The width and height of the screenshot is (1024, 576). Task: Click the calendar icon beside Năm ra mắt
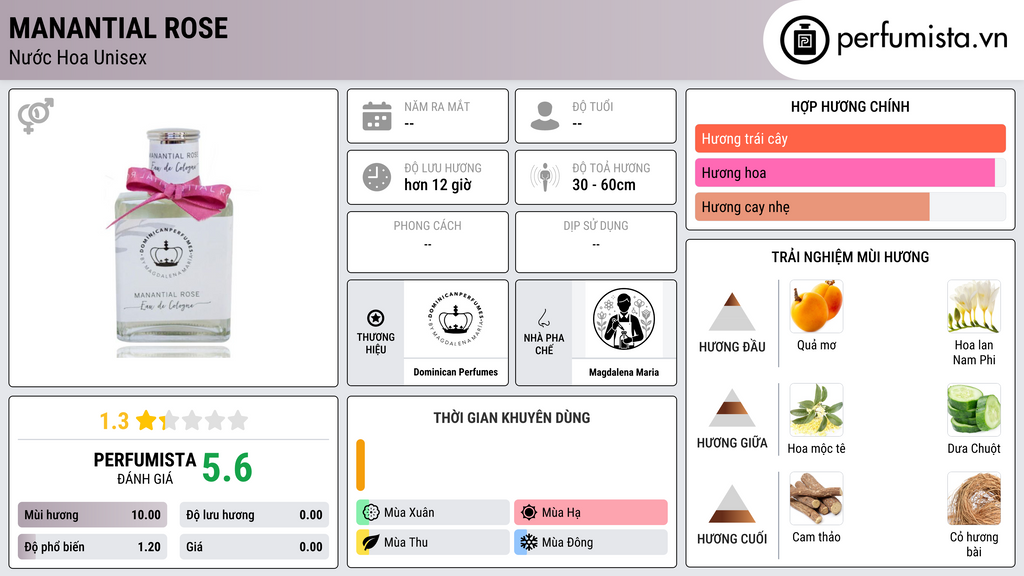point(377,116)
